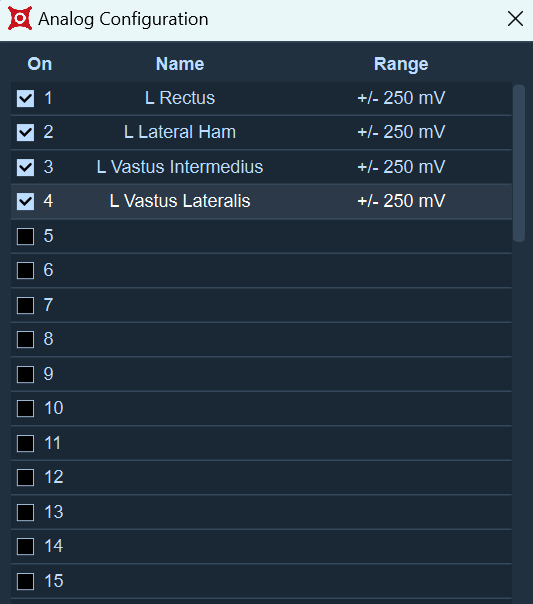Check the channel 8 box
533x604 pixels.
click(x=25, y=339)
